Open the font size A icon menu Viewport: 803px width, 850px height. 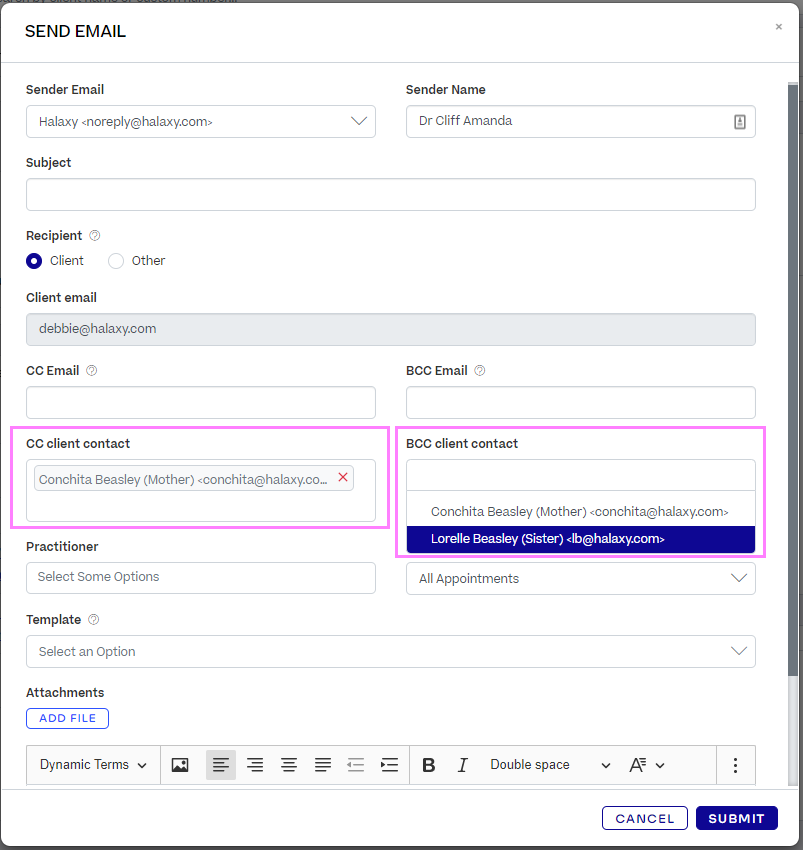tap(646, 765)
